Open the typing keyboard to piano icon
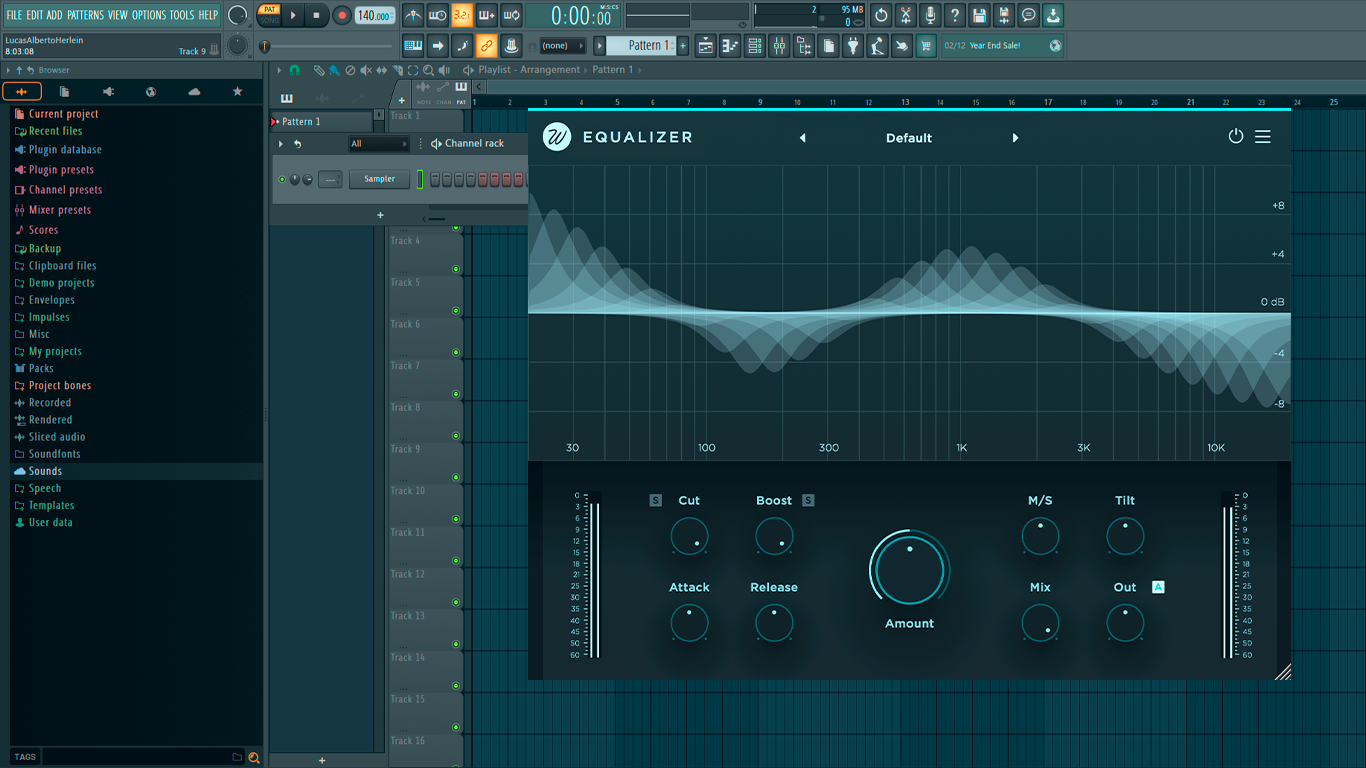 (413, 45)
